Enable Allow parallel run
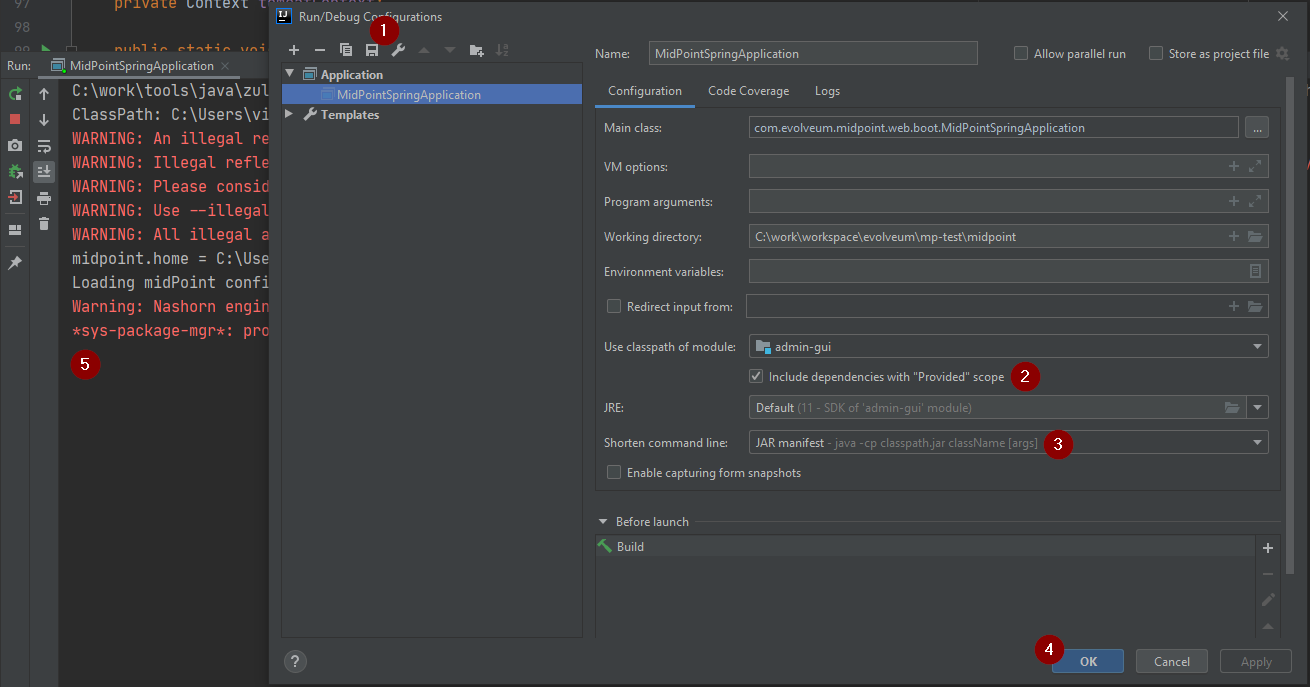1310x687 pixels. pyautogui.click(x=1022, y=53)
